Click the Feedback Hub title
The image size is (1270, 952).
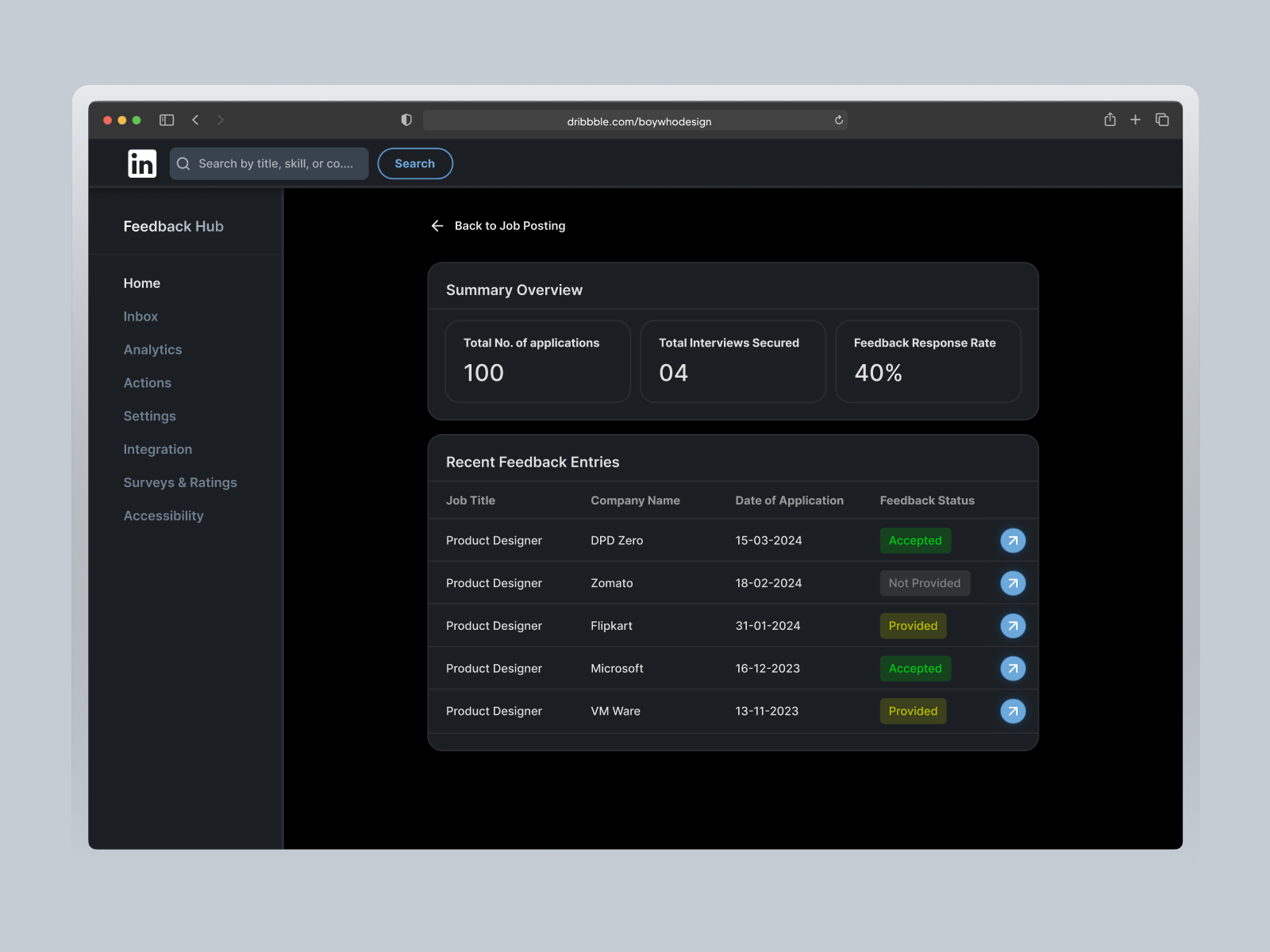[x=174, y=227]
